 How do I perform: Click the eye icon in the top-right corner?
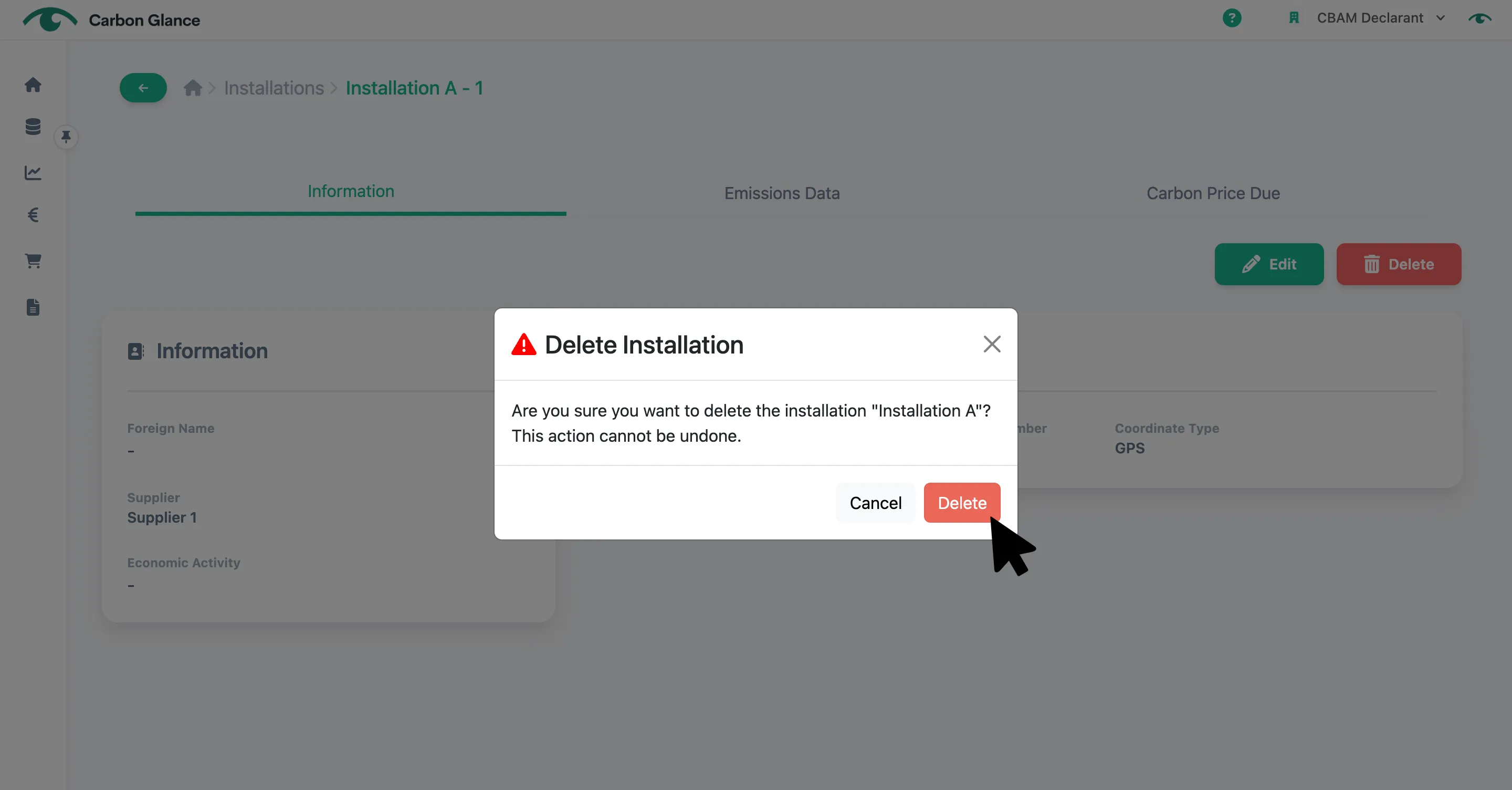point(1479,19)
